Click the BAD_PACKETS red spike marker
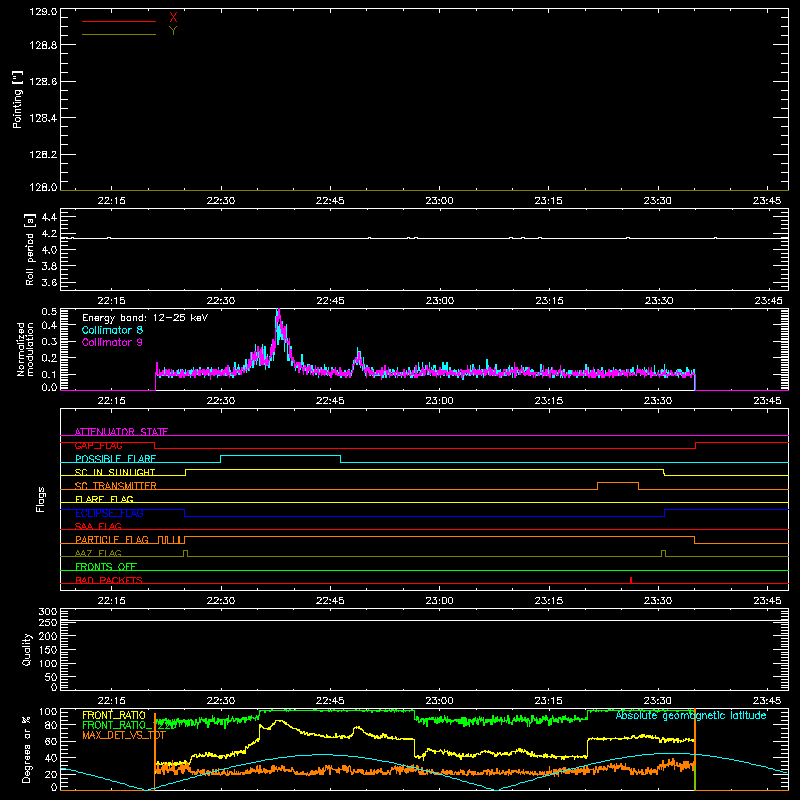This screenshot has height=800, width=800. [631, 580]
